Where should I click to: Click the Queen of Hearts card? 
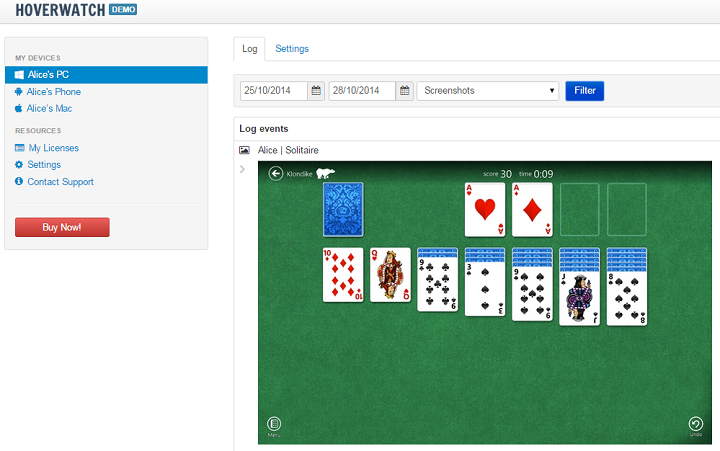coord(390,275)
